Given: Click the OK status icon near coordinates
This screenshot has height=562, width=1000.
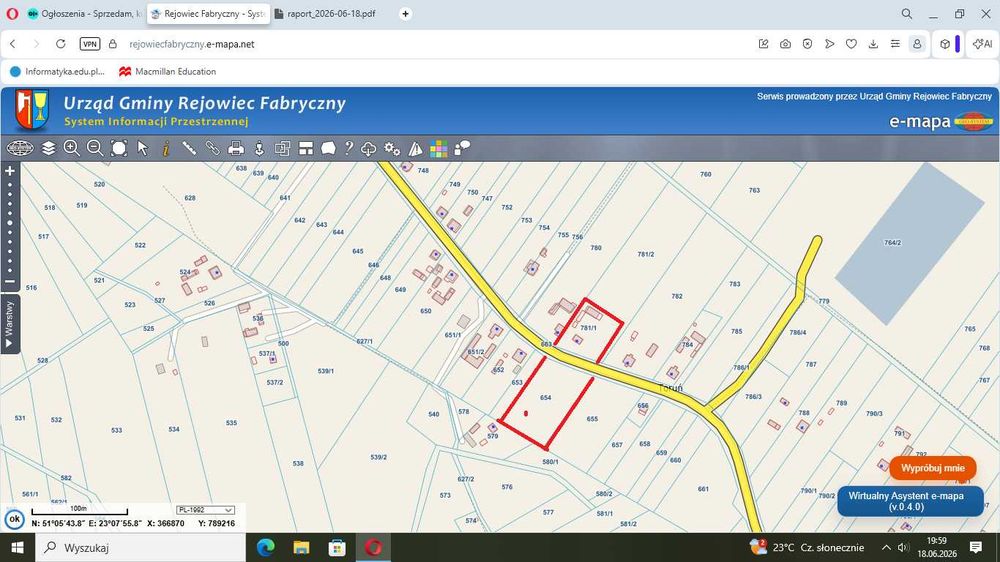Looking at the screenshot, I should 14,519.
